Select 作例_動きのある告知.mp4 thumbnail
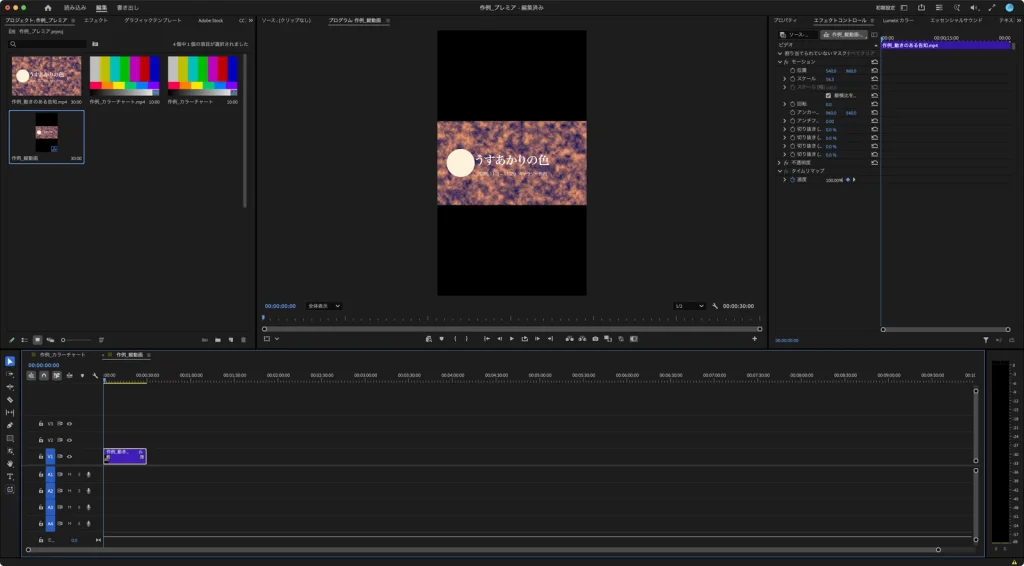 click(46, 76)
